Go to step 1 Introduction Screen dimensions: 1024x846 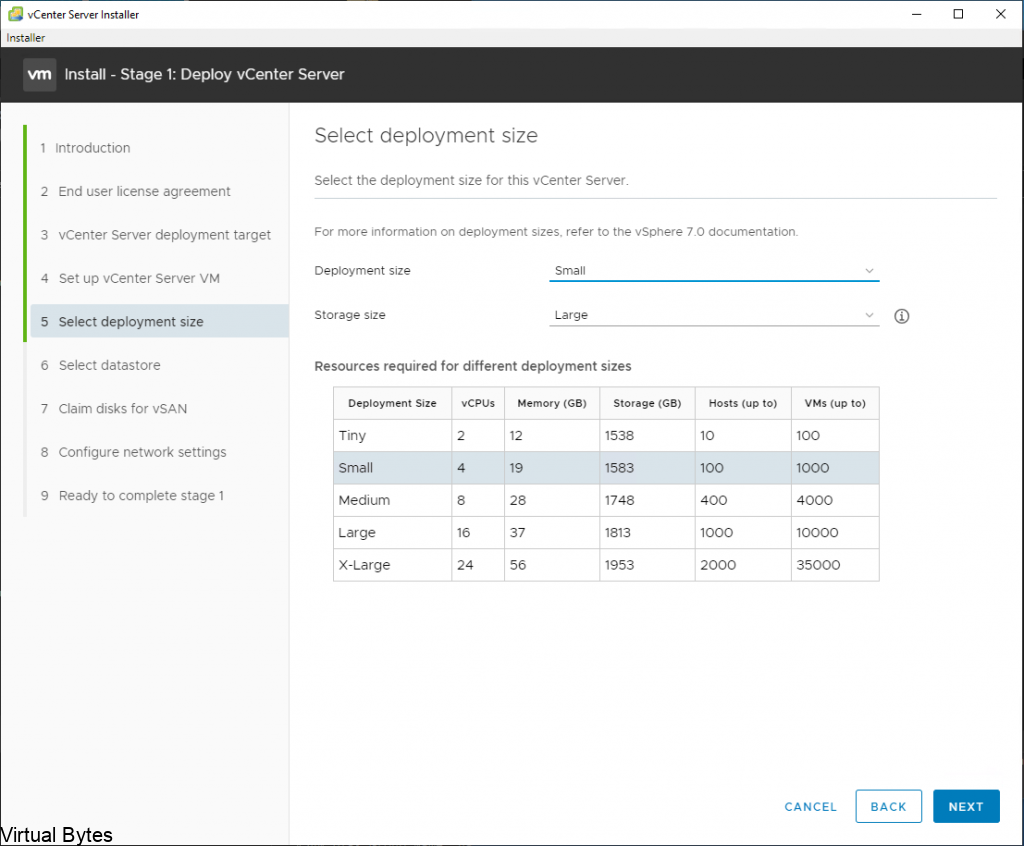85,148
